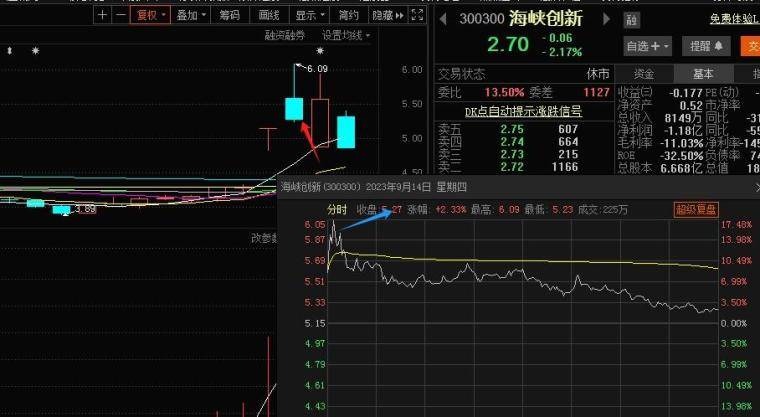Click the info star marker above the 6.09 candle
The image size is (760, 417).
point(319,50)
